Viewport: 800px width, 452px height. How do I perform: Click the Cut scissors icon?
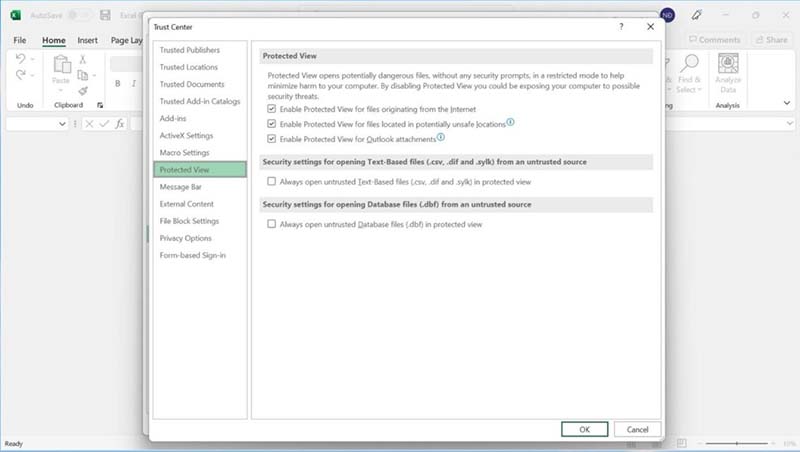(x=83, y=59)
